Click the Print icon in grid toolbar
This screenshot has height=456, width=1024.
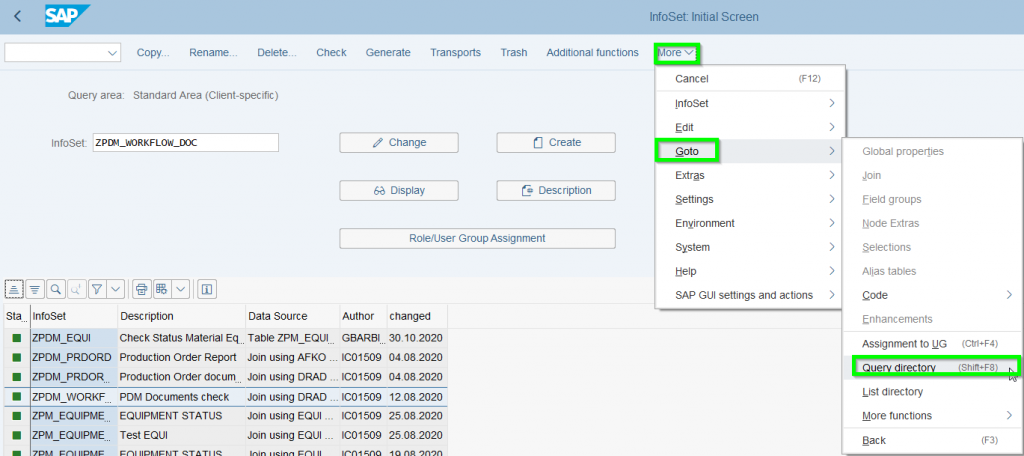coord(142,289)
